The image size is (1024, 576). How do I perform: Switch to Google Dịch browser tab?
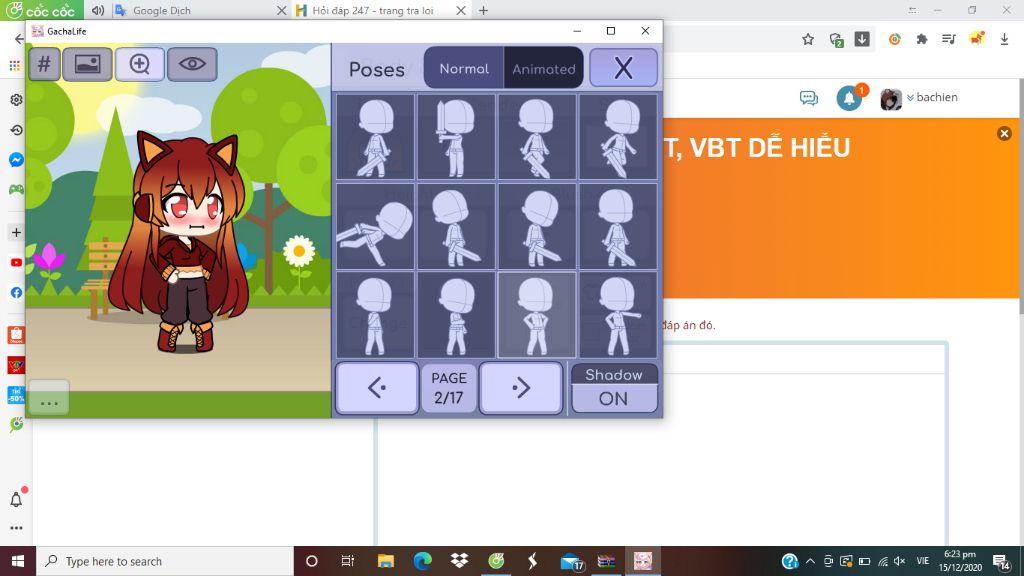(199, 10)
